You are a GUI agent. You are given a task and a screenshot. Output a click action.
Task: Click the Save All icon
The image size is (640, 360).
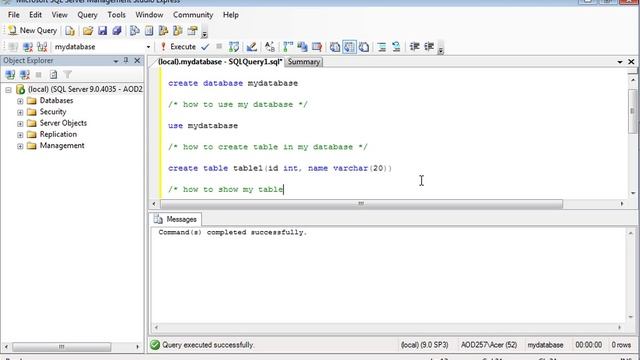pos(117,31)
